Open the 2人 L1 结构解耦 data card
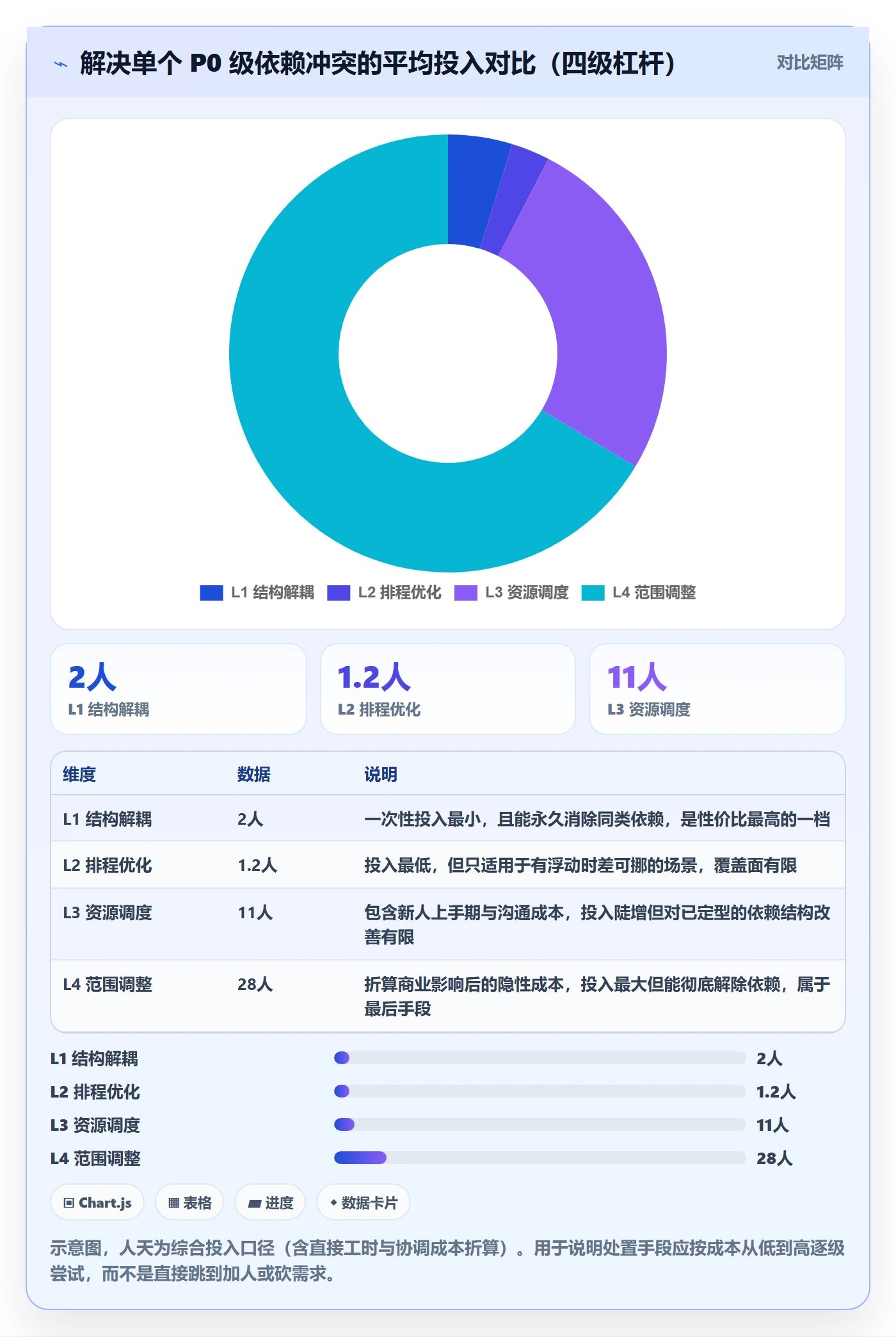Screen dimensions: 896x1337 179,689
